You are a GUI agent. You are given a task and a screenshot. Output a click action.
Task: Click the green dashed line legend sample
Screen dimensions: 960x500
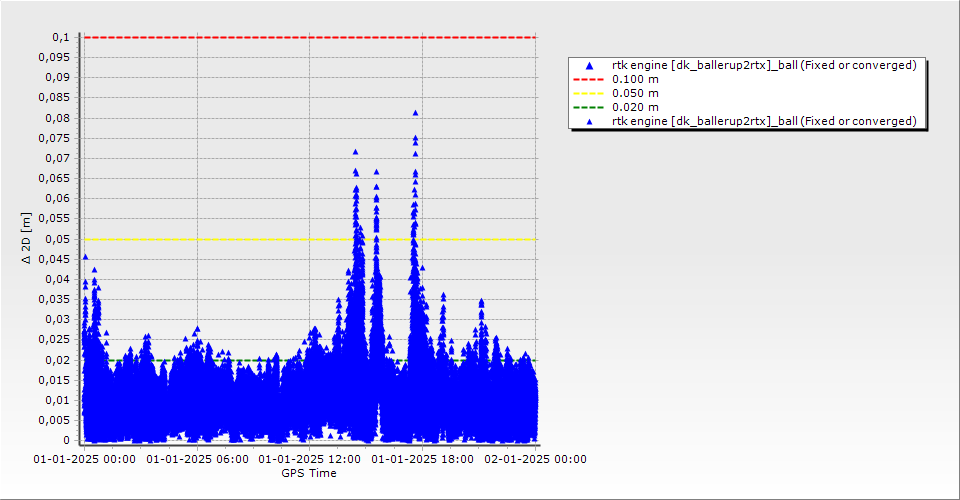click(588, 107)
